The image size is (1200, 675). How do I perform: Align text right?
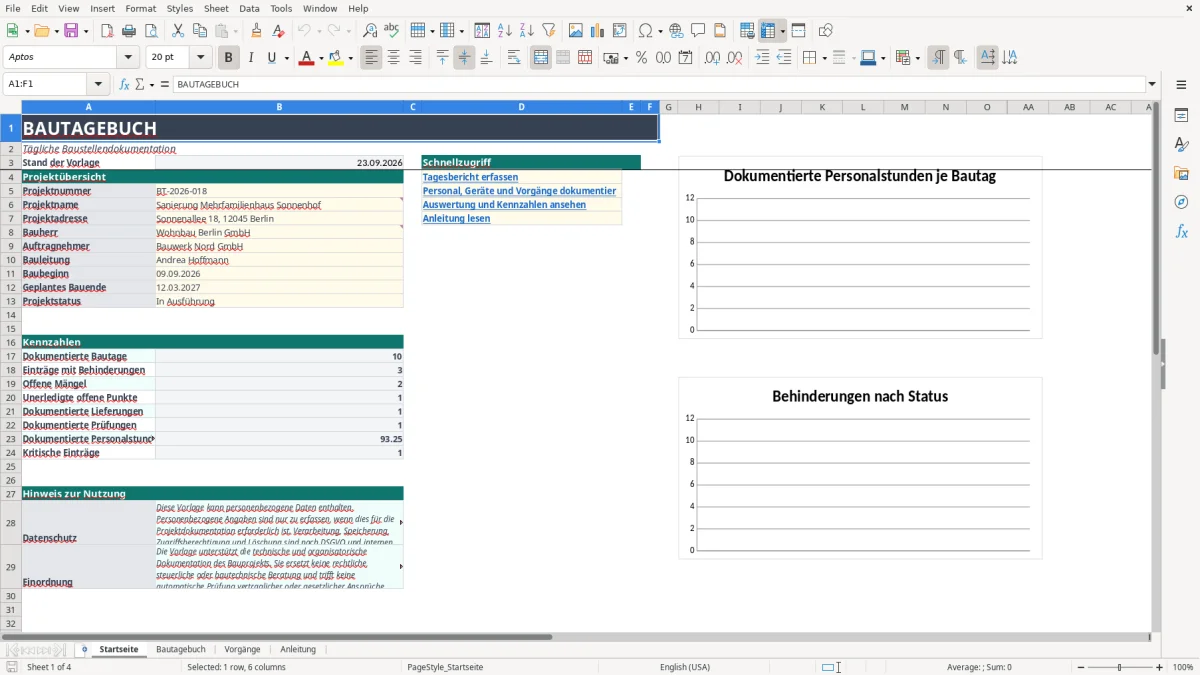pyautogui.click(x=416, y=58)
